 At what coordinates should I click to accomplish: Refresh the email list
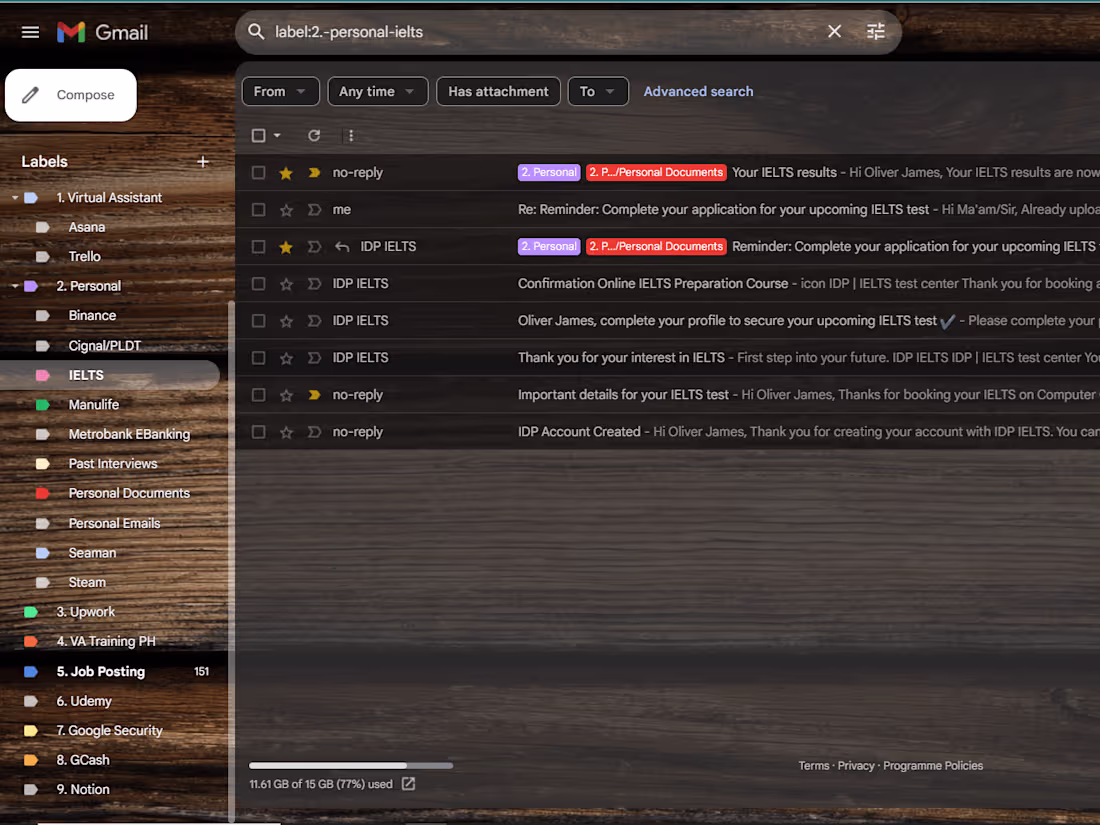point(314,135)
